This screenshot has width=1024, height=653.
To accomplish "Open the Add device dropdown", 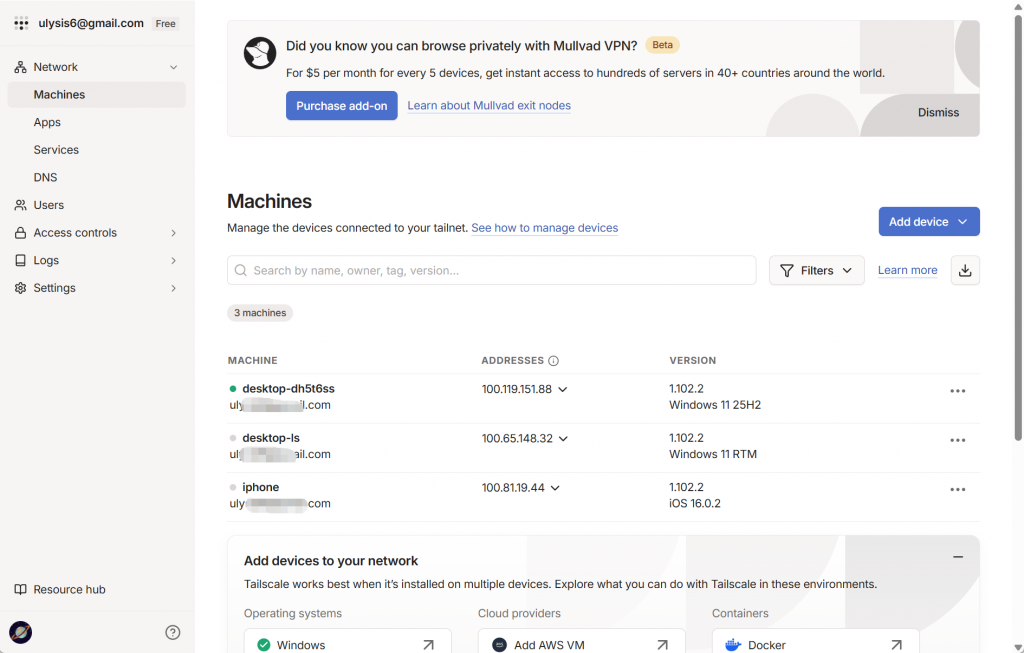I will 929,221.
